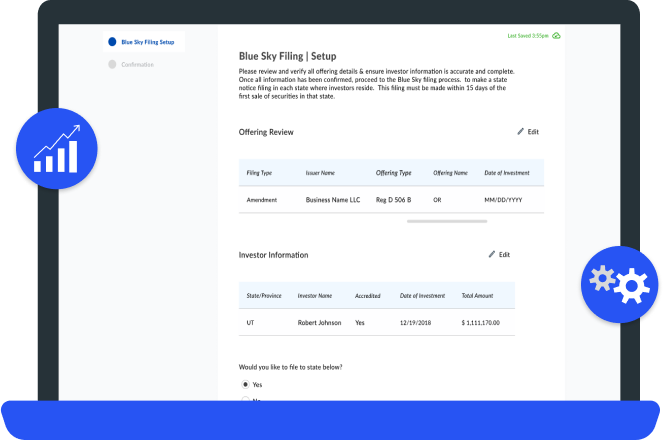Click Date of Investment header in Offering table

[507, 173]
